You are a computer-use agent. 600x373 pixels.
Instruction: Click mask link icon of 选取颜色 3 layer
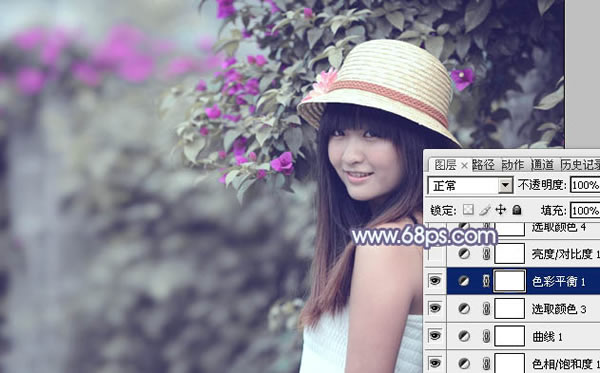pyautogui.click(x=486, y=309)
